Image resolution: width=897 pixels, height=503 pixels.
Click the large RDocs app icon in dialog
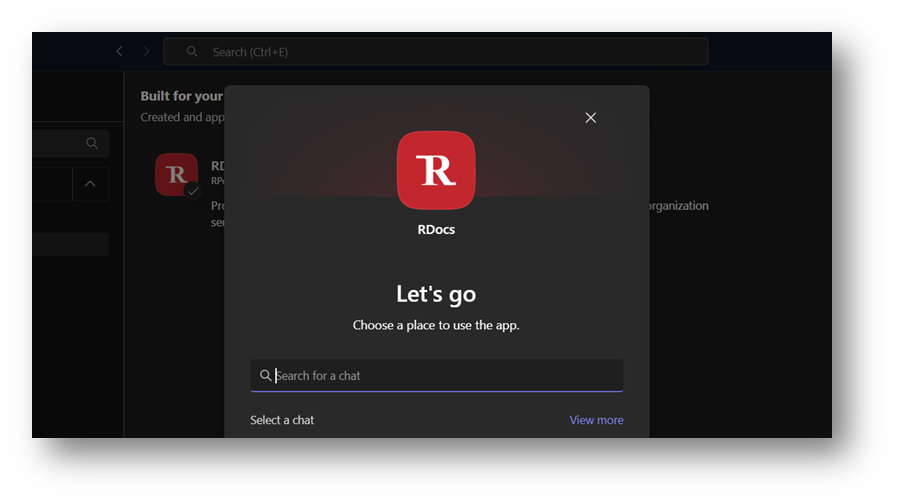436,171
